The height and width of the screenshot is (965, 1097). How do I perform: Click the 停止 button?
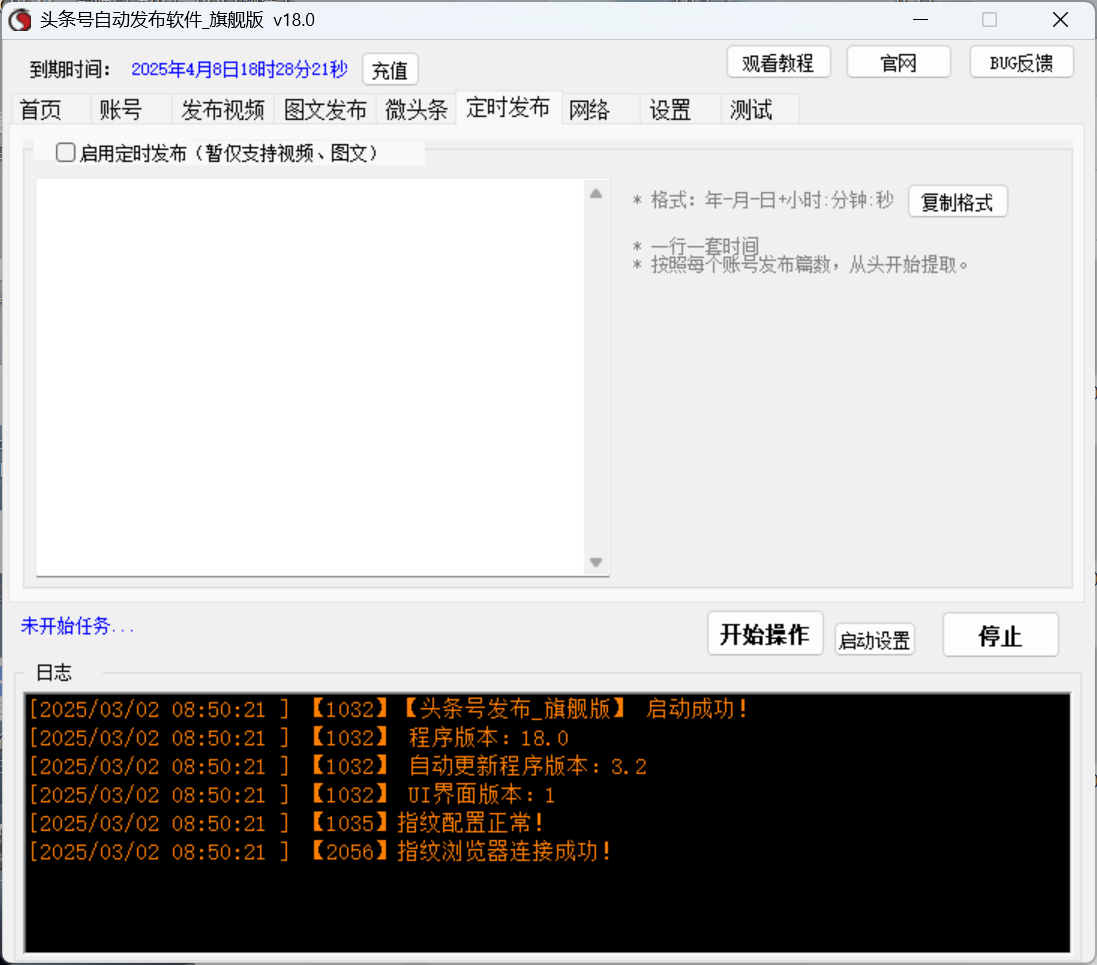coord(1000,635)
